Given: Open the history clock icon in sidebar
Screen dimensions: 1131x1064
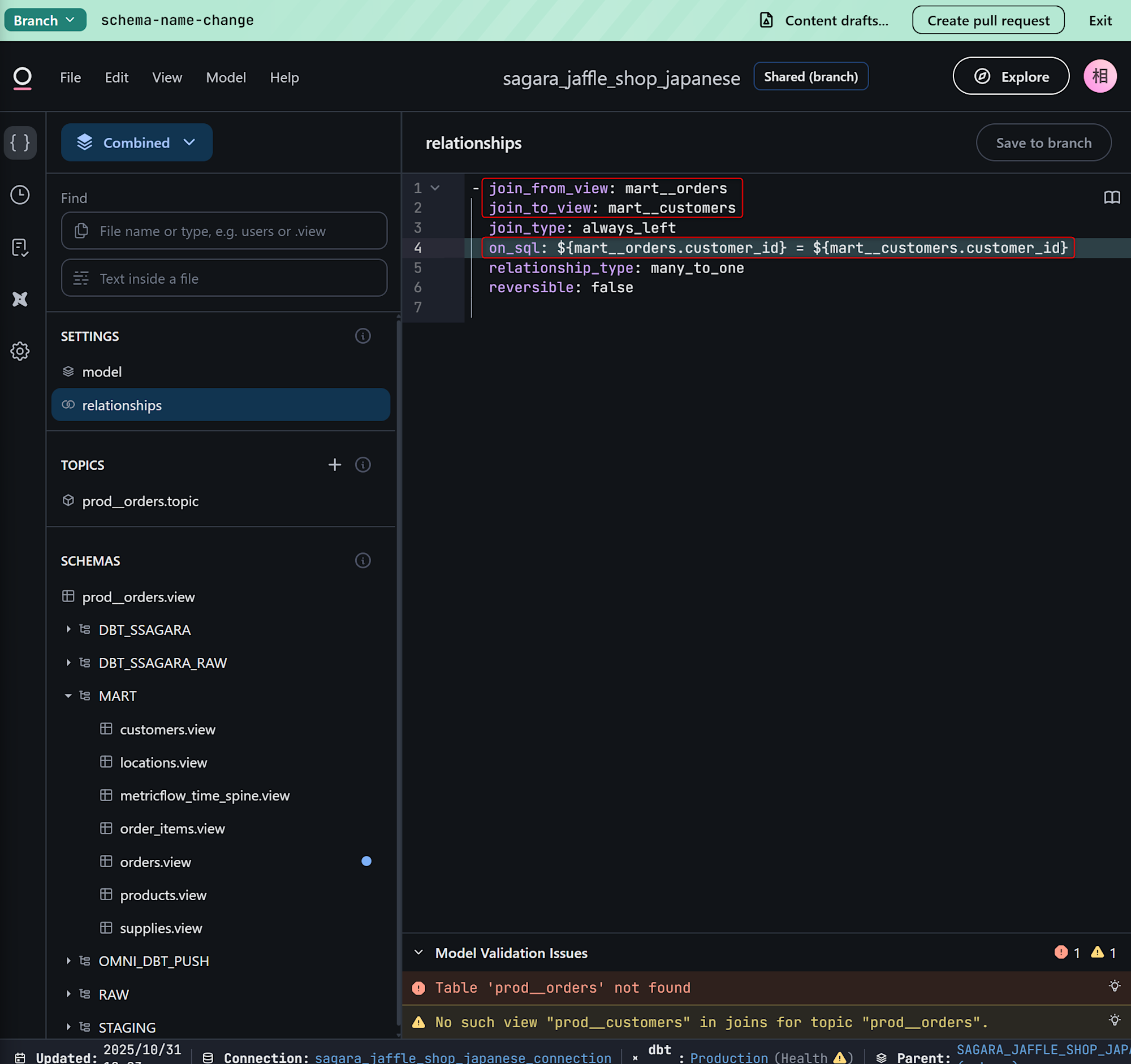Looking at the screenshot, I should [20, 195].
